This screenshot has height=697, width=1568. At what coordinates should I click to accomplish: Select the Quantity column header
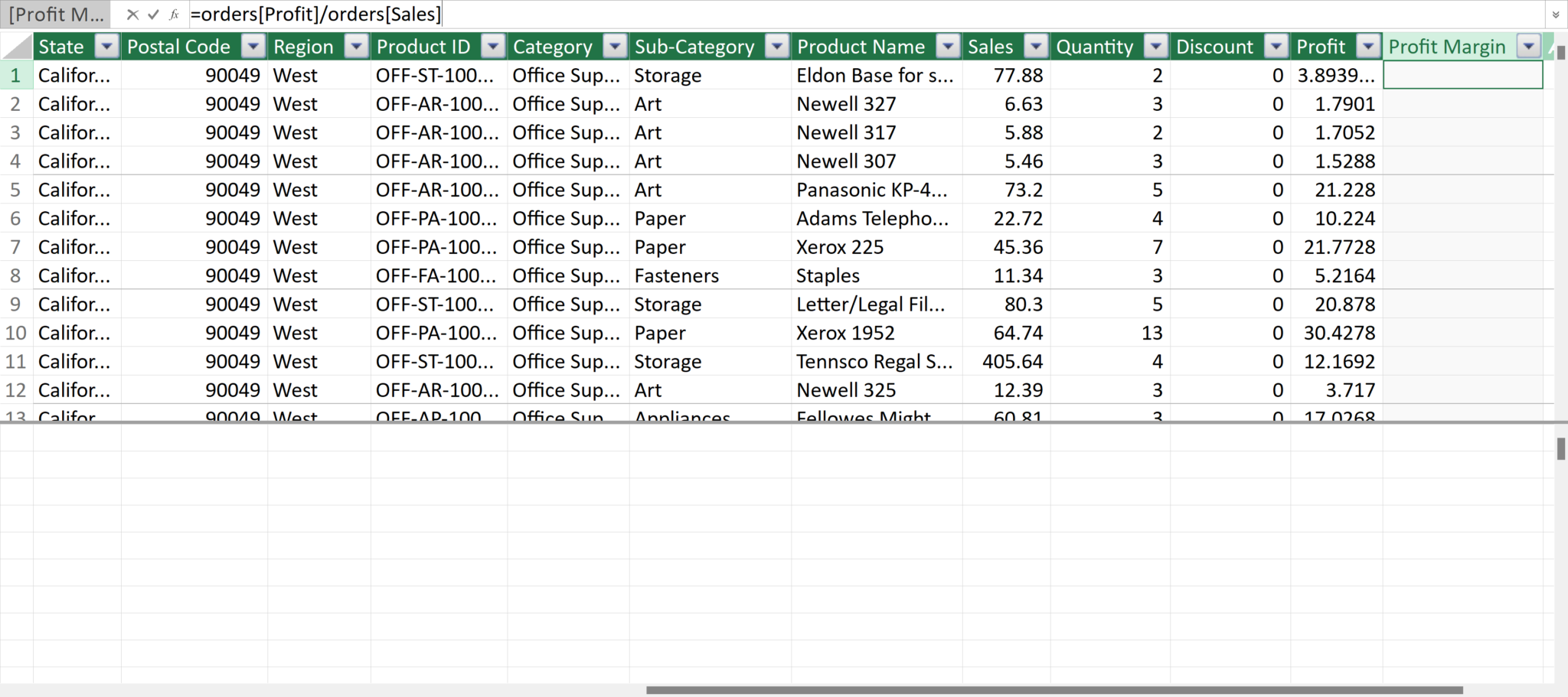1094,47
